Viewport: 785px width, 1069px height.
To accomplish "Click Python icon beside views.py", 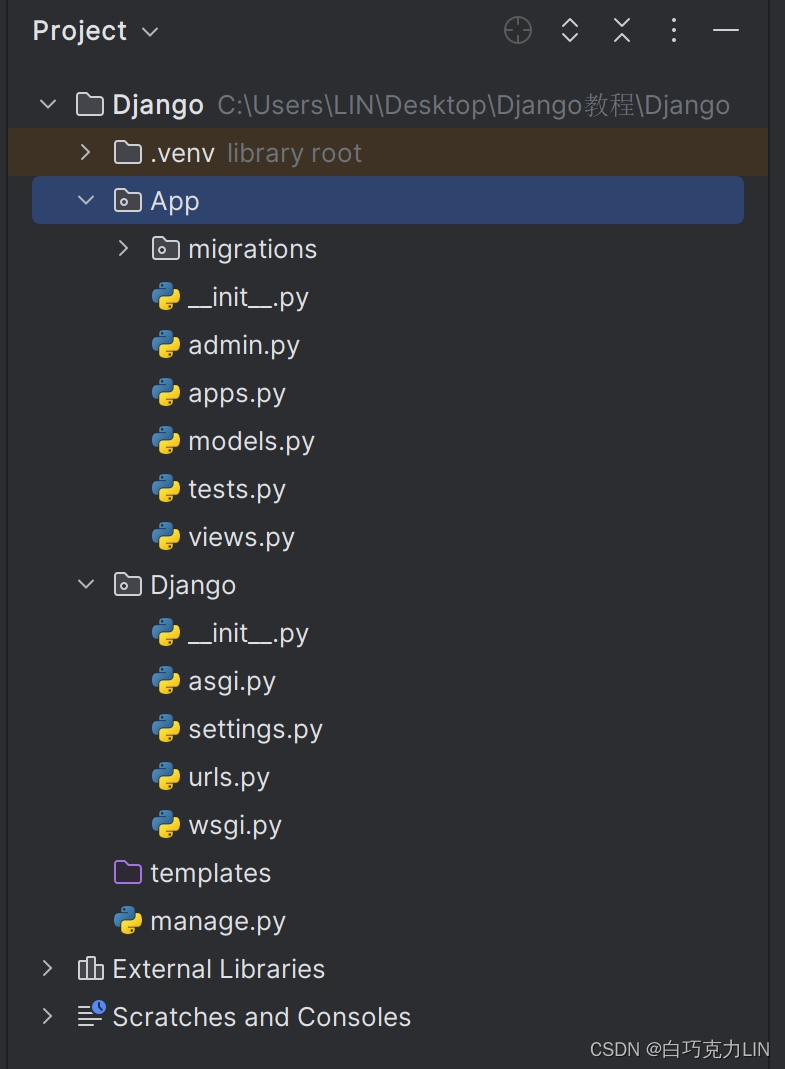I will 166,537.
